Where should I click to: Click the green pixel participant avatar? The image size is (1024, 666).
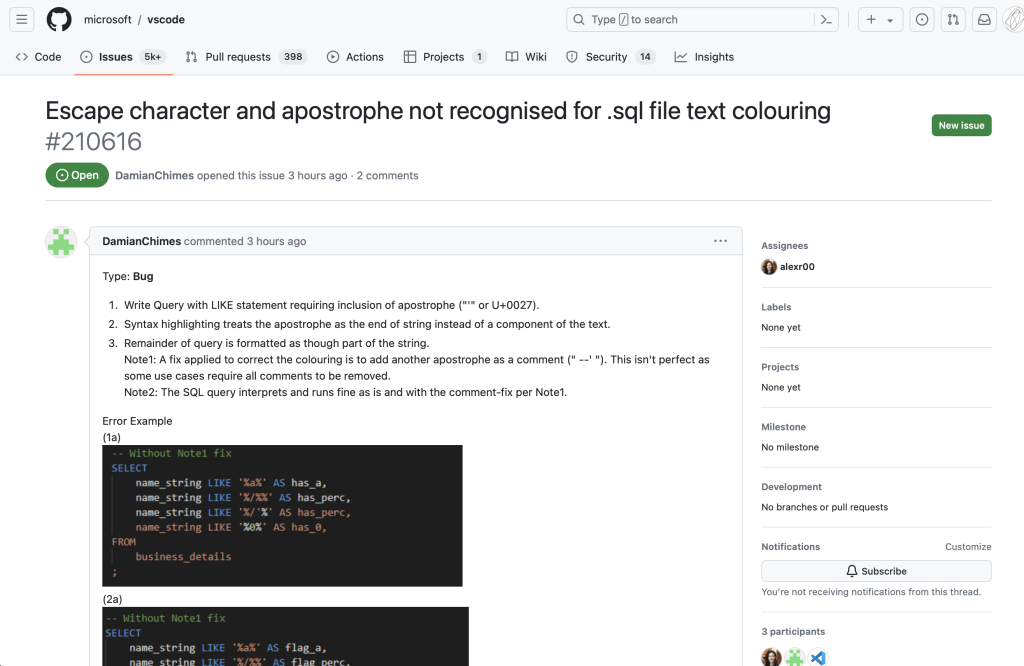(x=795, y=657)
